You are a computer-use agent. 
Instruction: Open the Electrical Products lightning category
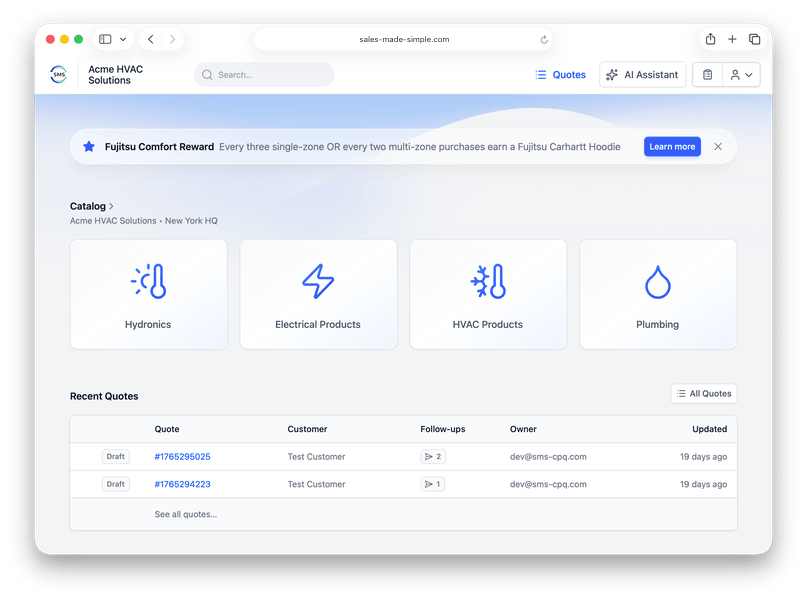[x=318, y=294]
